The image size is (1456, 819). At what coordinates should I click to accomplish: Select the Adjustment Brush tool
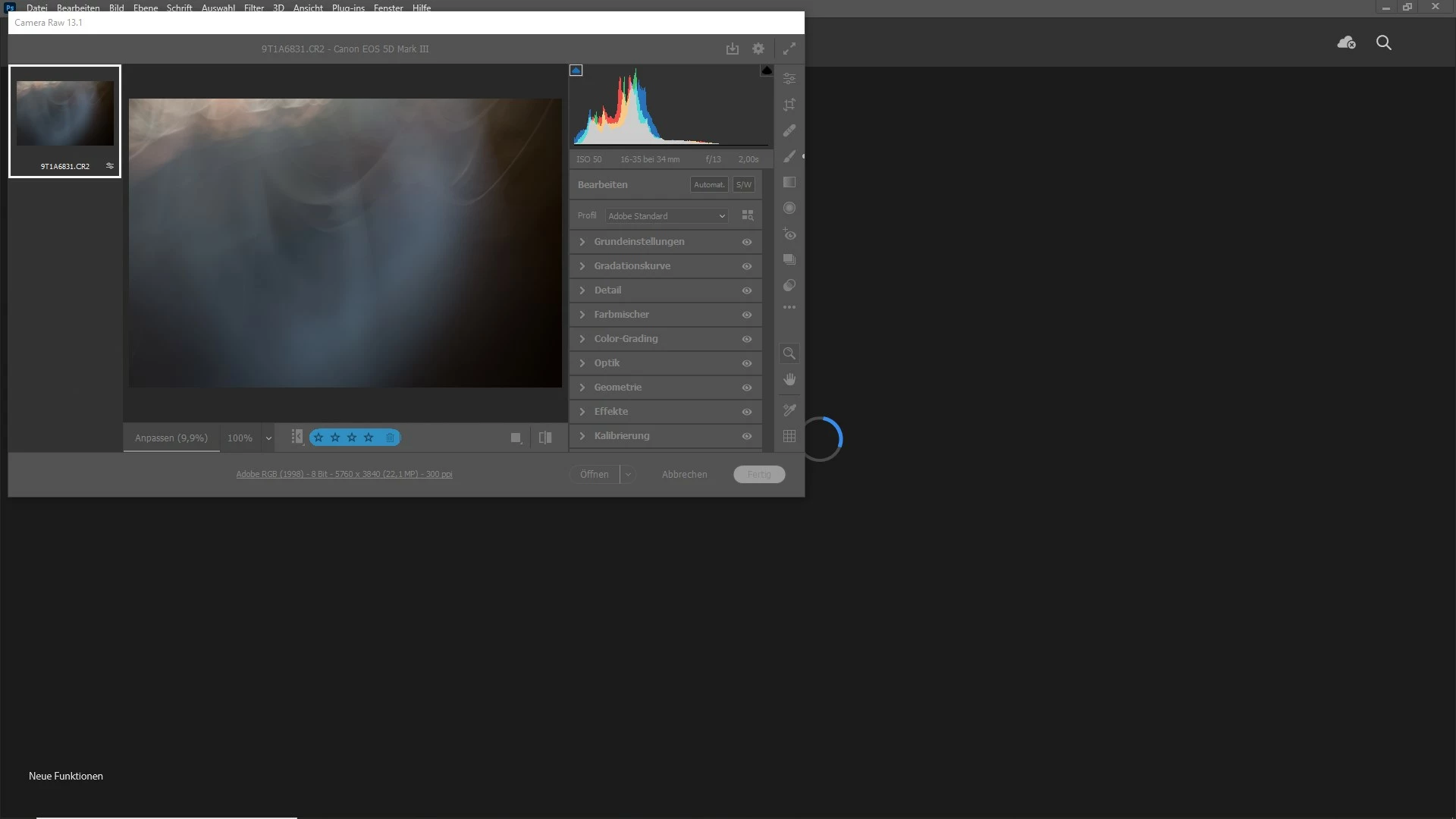point(789,156)
